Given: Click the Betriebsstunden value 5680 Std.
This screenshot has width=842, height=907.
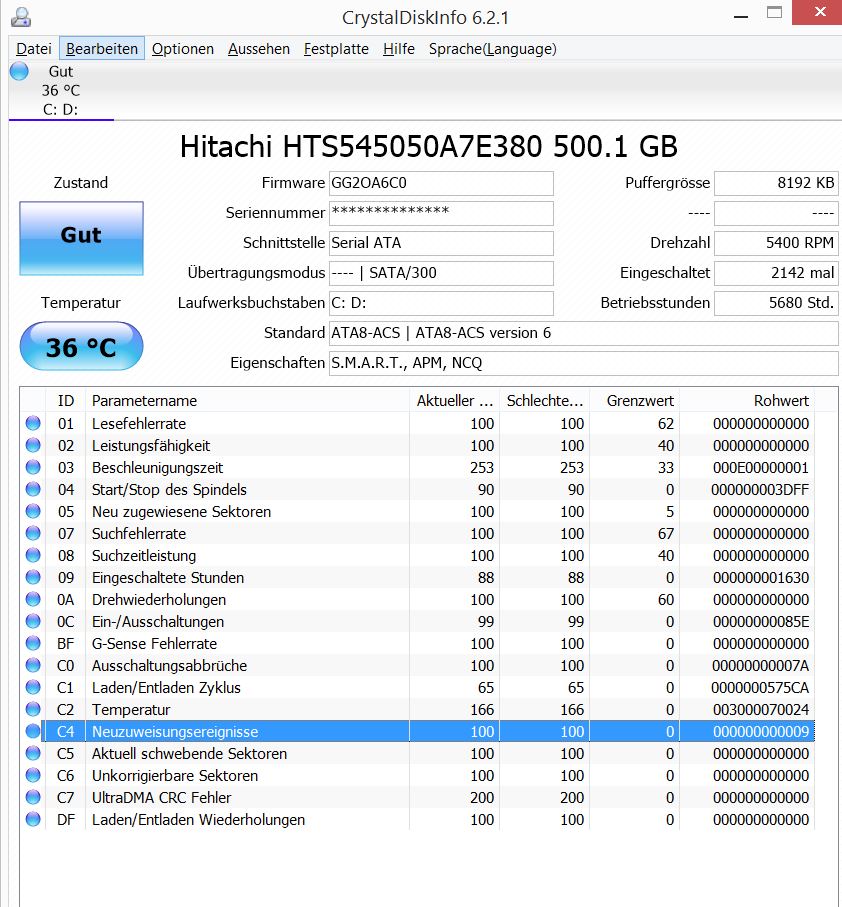Looking at the screenshot, I should (776, 303).
